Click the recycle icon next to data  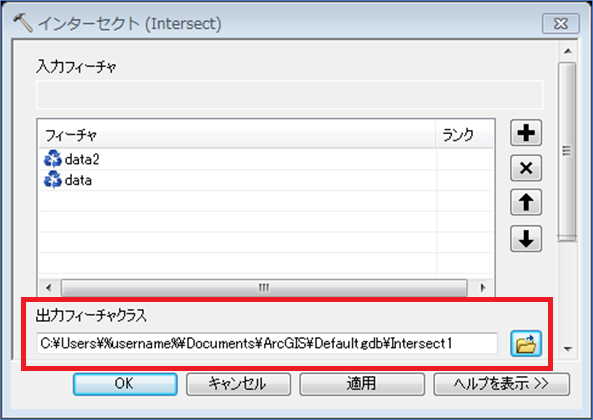(53, 180)
